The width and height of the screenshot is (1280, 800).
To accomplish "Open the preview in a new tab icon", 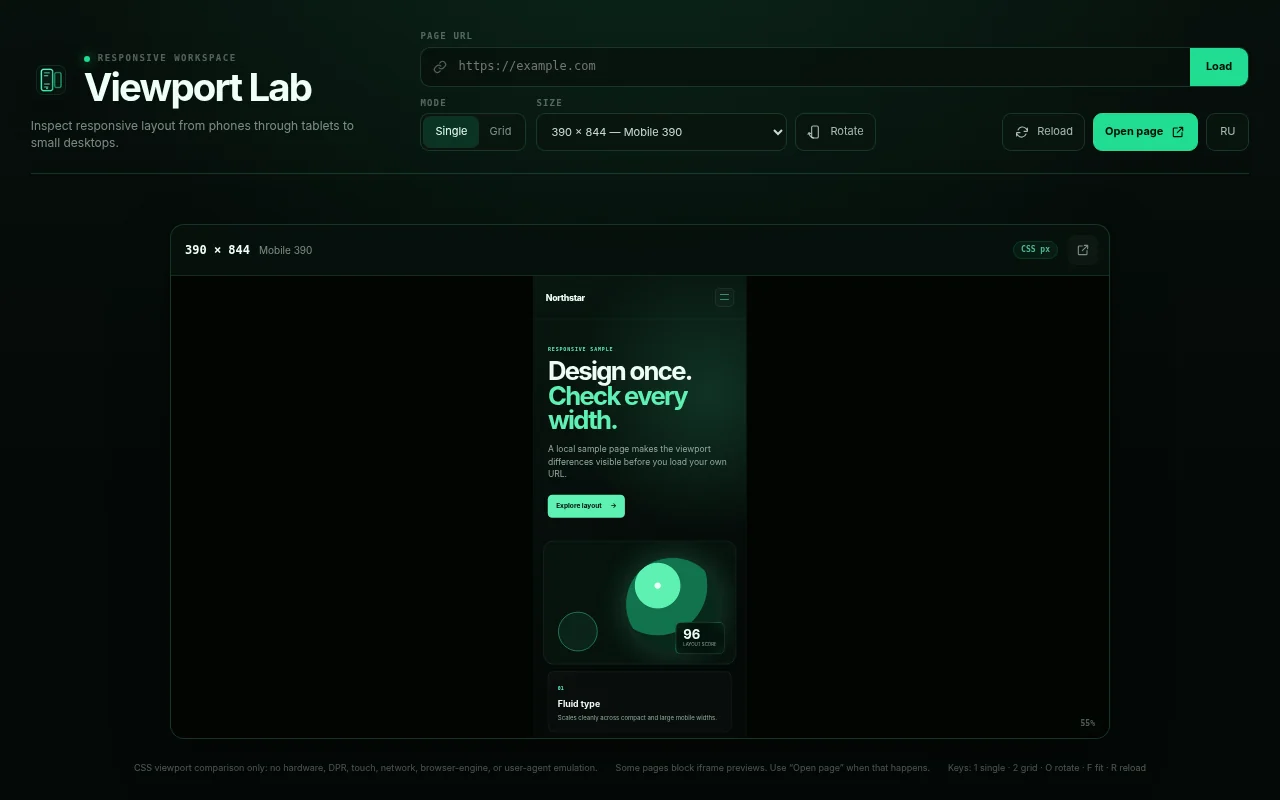I will point(1083,250).
